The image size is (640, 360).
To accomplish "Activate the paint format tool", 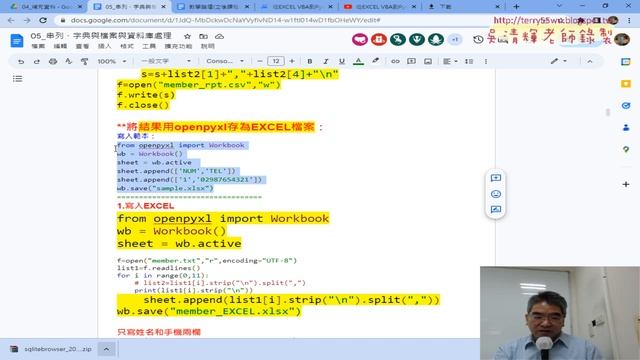I will click(84, 61).
